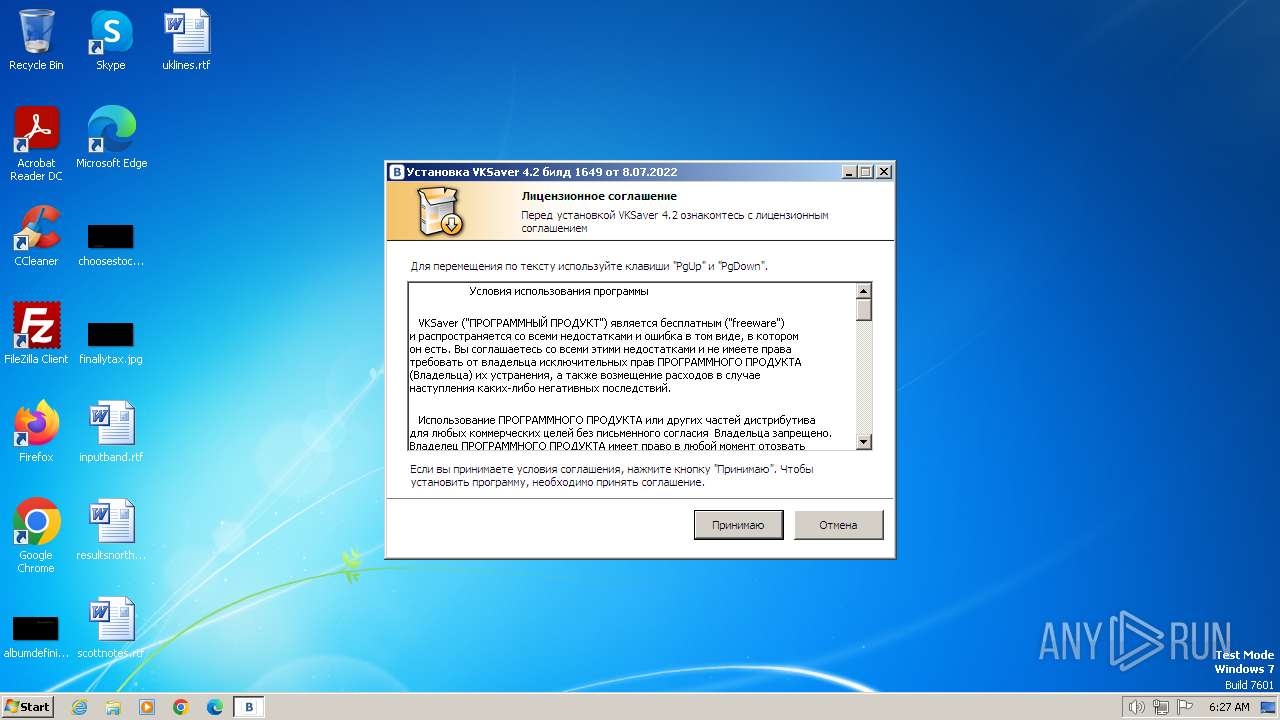Viewport: 1280px width, 720px height.
Task: Click the VK logo in installer title bar
Action: pos(396,172)
